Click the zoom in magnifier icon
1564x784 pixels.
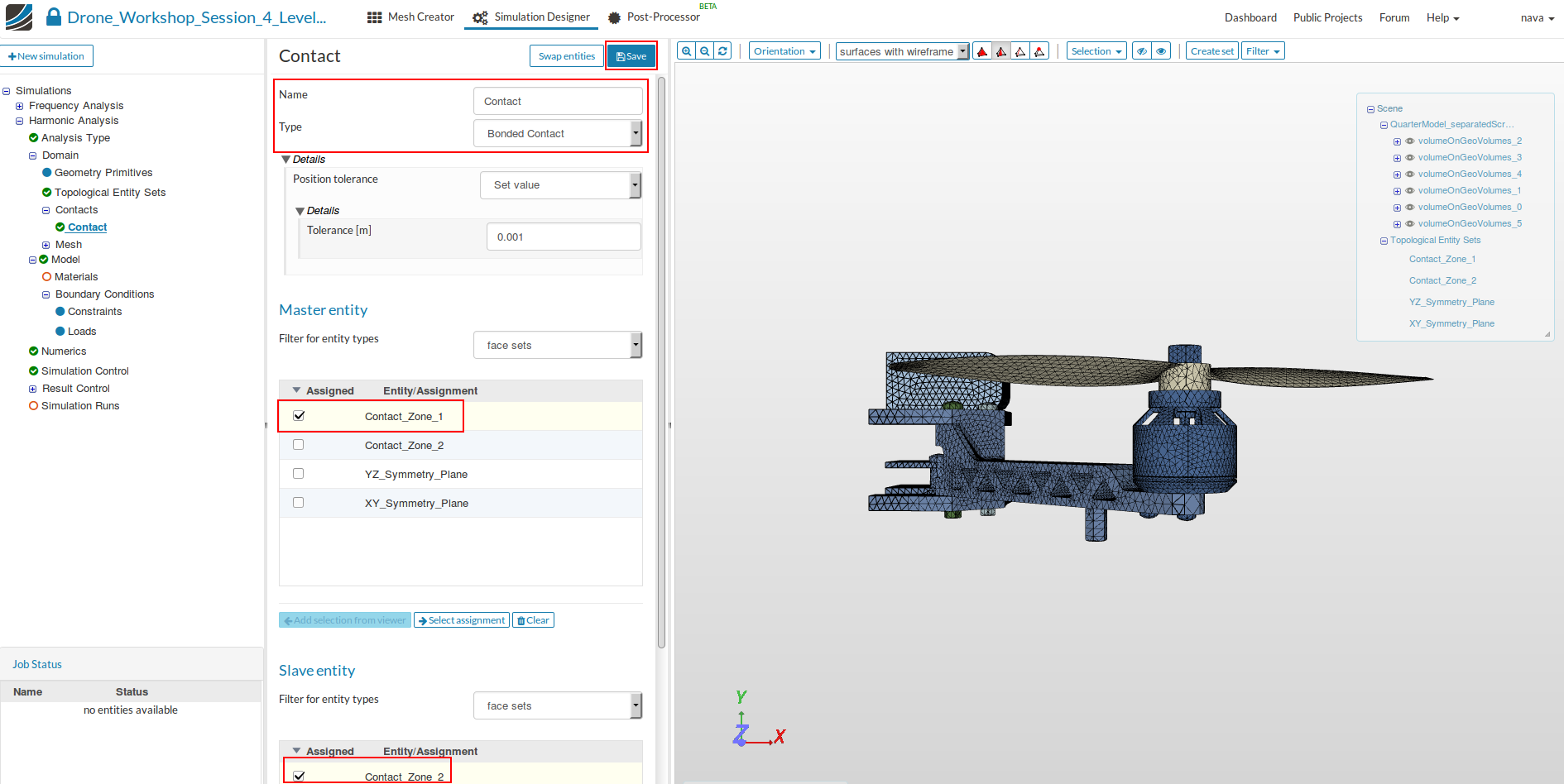point(686,51)
